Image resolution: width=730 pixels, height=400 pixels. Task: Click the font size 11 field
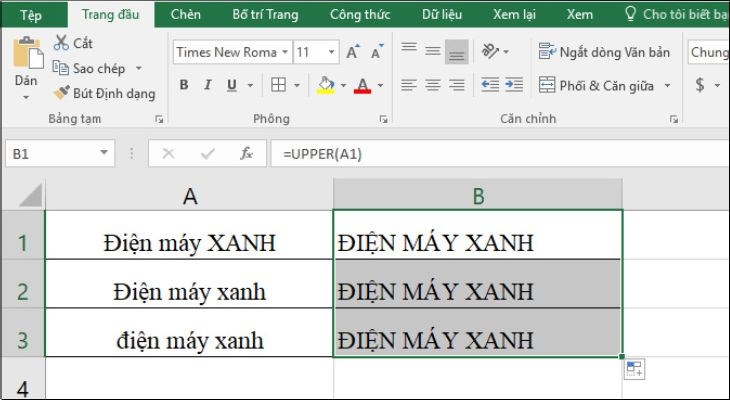pos(309,52)
